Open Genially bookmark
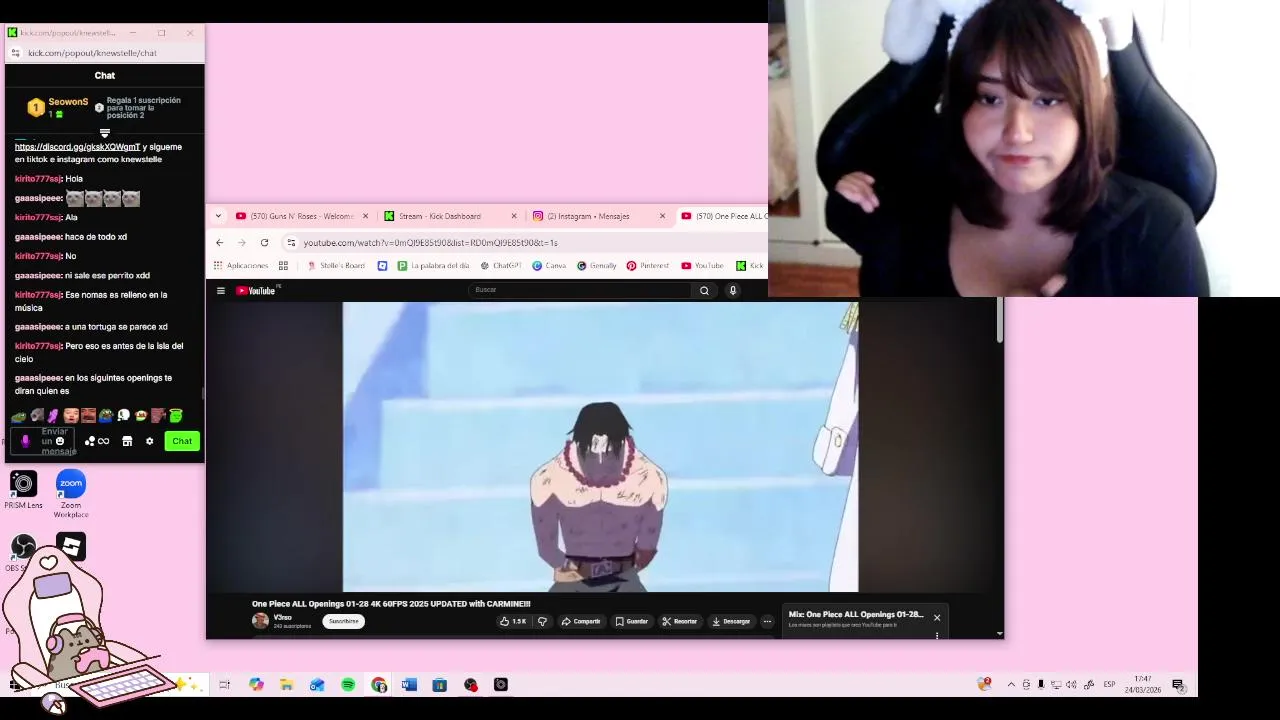The height and width of the screenshot is (720, 1280). [x=596, y=266]
